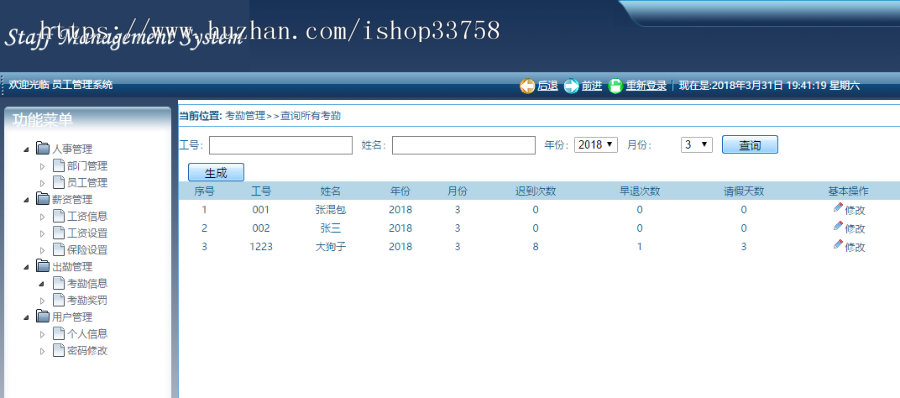
Task: Click the 迟到次数 column header
Action: coord(536,191)
